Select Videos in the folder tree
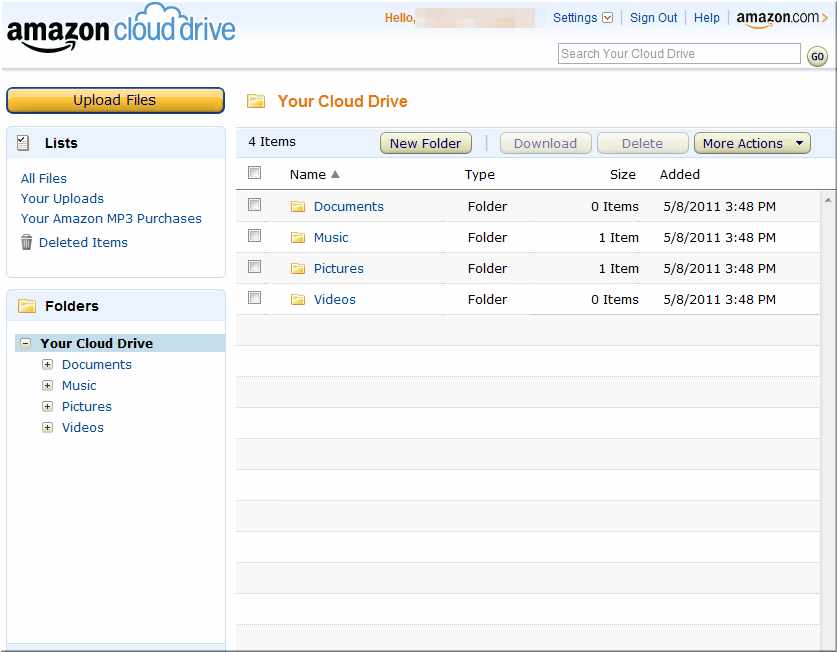Screen dimensions: 837x652 pyautogui.click(x=83, y=428)
